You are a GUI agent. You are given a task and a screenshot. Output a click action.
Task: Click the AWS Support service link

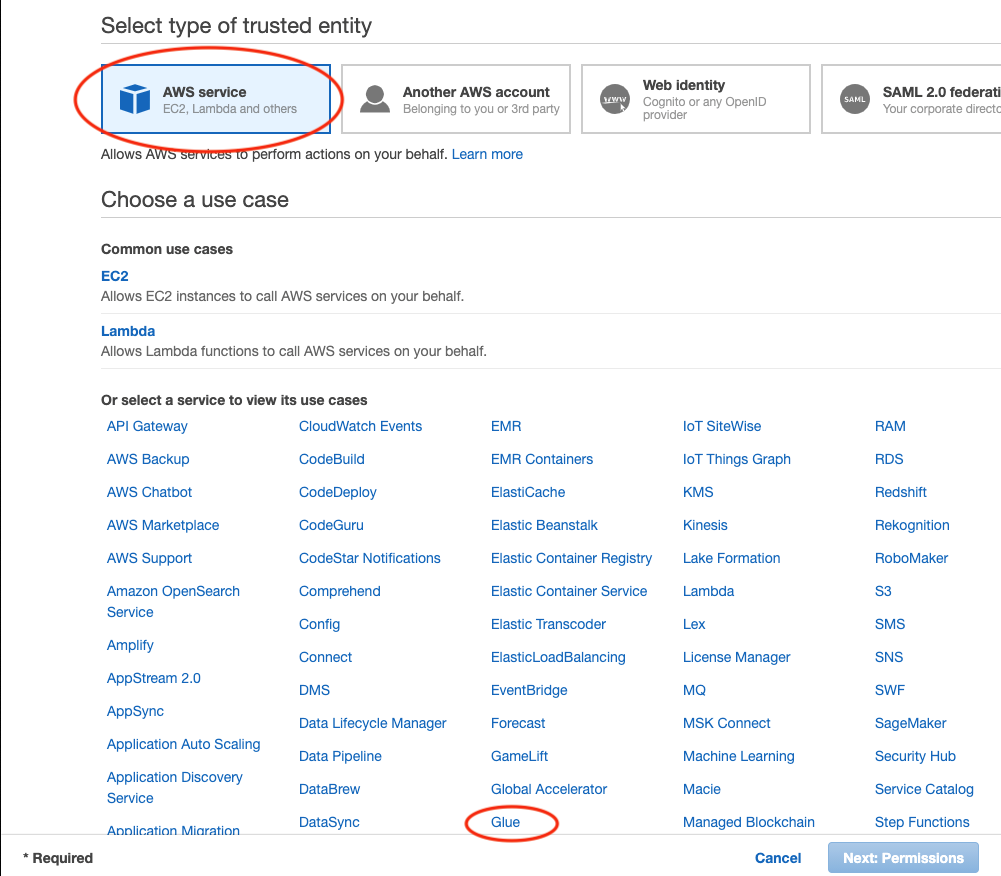[x=149, y=558]
